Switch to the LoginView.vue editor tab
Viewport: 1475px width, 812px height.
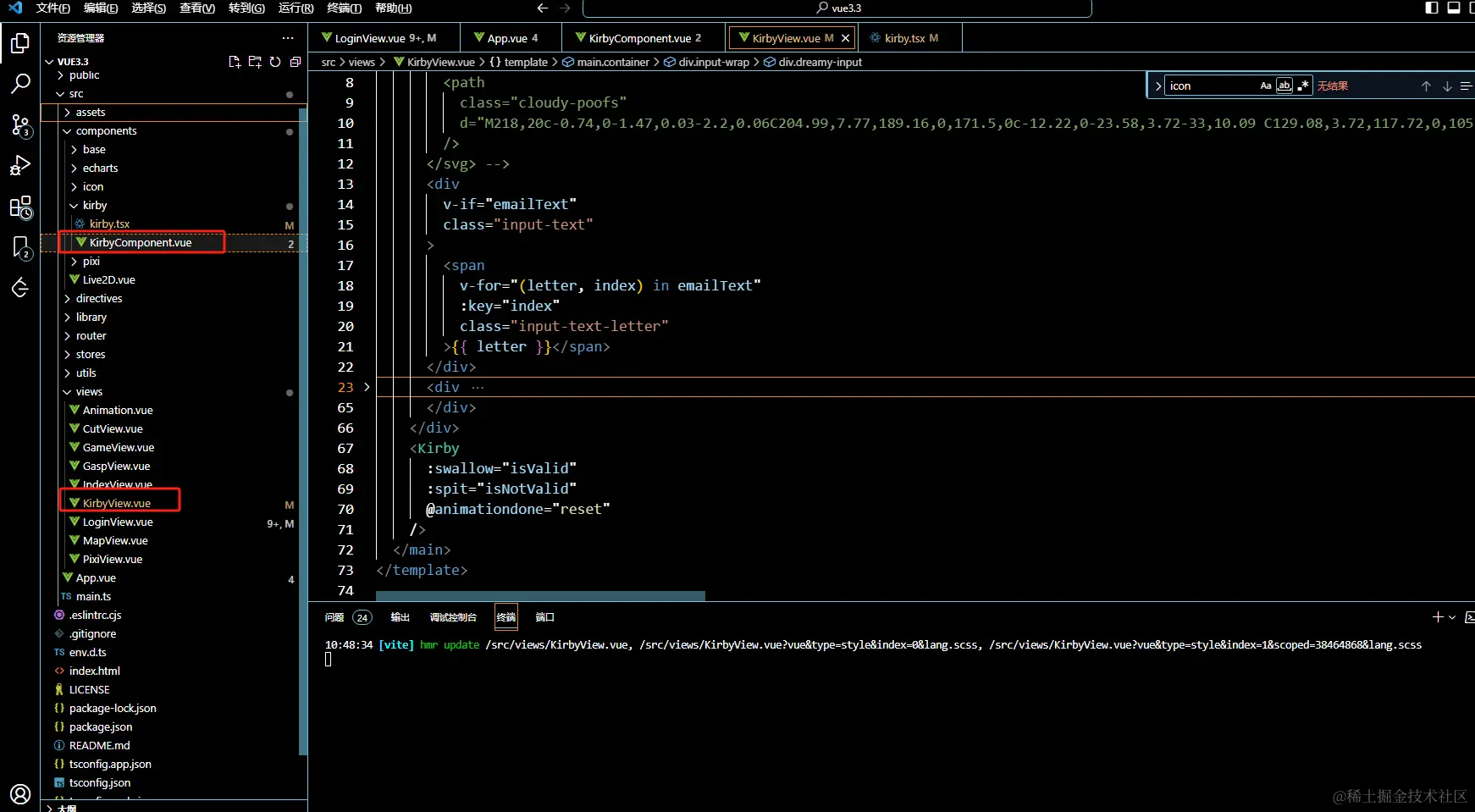pyautogui.click(x=385, y=38)
